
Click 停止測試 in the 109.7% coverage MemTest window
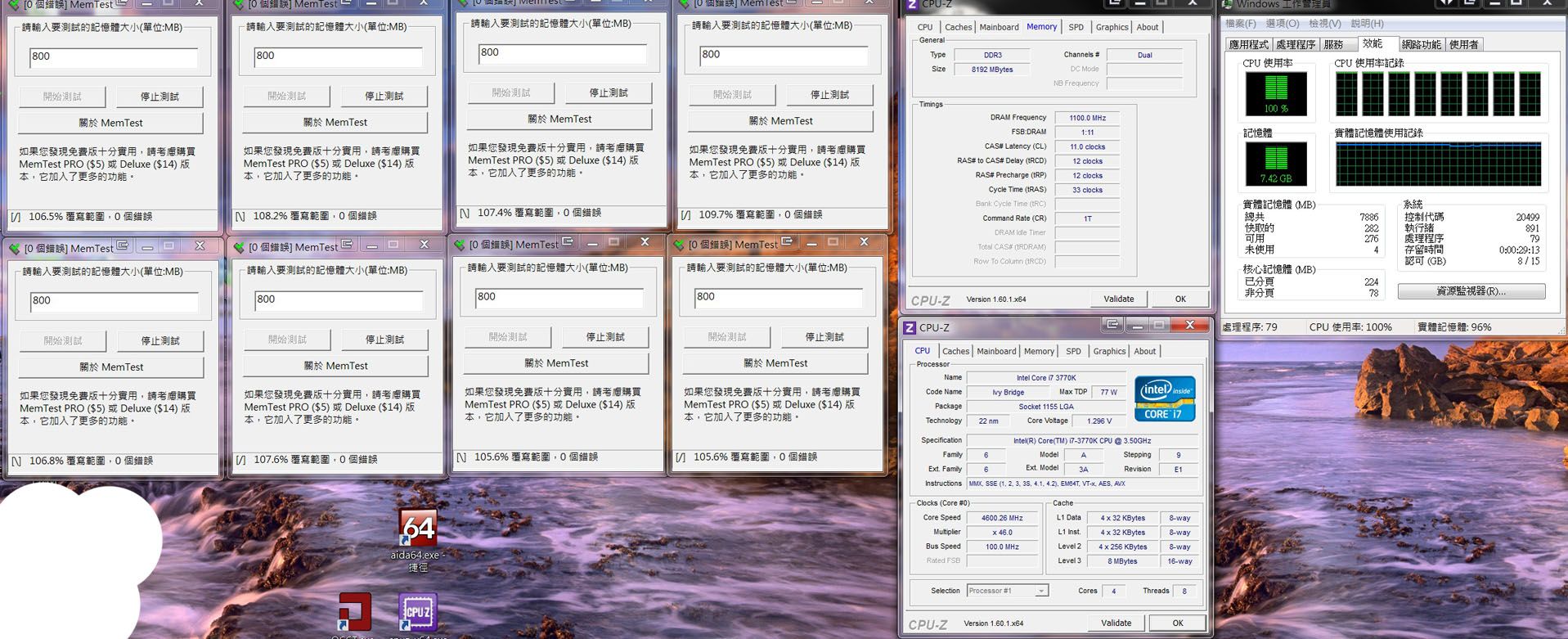(x=829, y=95)
